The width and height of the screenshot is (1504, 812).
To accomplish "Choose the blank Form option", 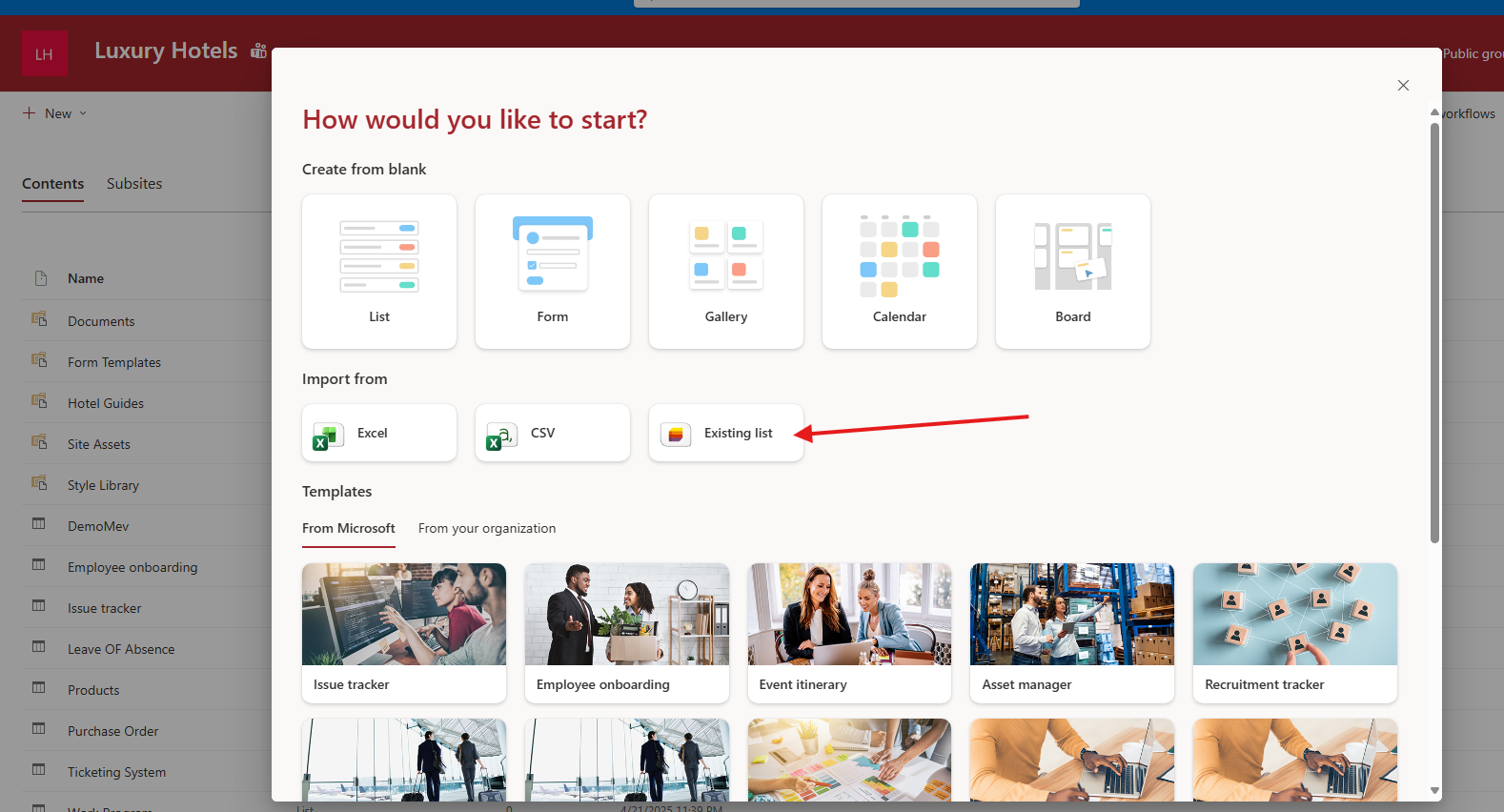I will [x=553, y=272].
